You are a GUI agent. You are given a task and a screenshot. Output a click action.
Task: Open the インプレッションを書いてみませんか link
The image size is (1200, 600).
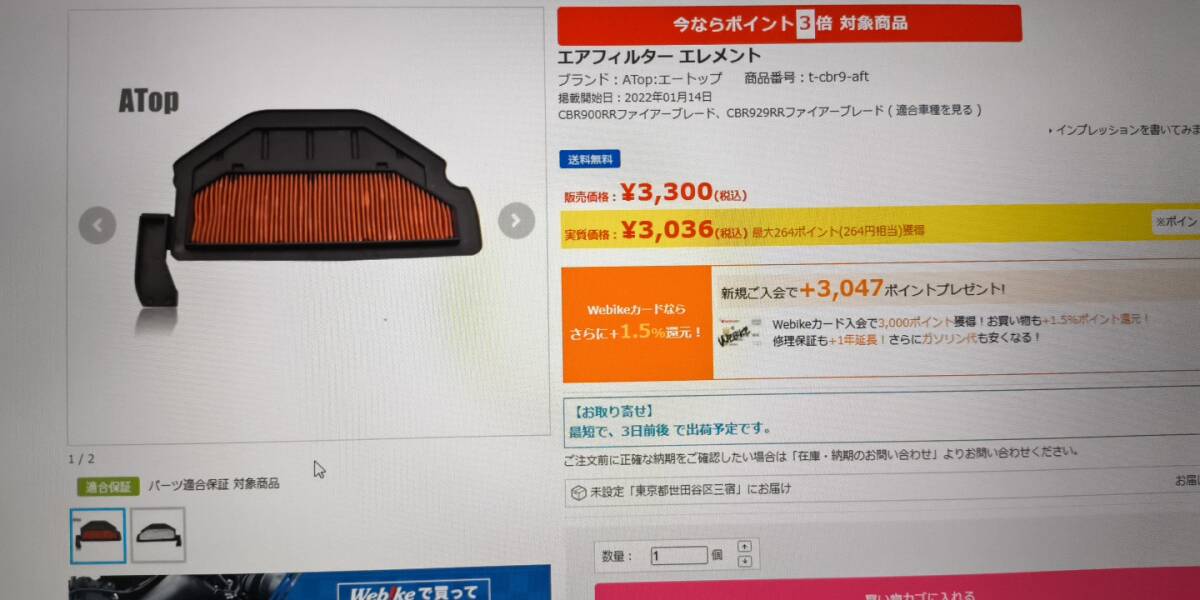1127,130
